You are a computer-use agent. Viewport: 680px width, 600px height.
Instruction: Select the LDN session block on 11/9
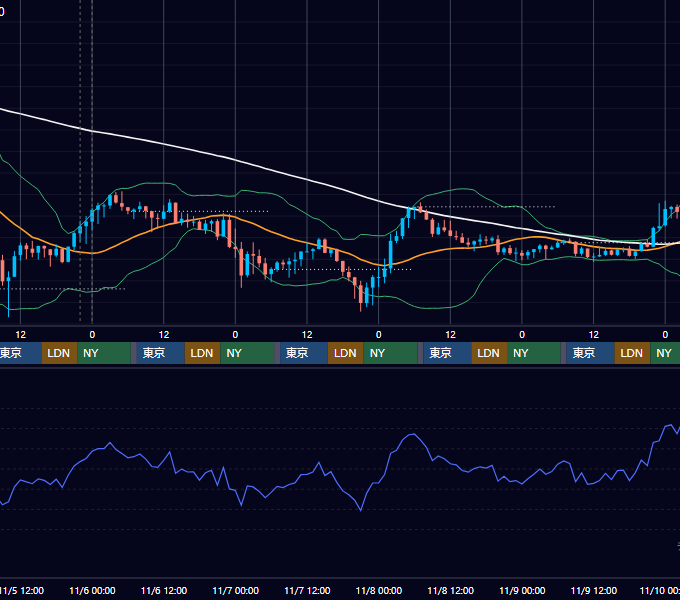(x=632, y=353)
